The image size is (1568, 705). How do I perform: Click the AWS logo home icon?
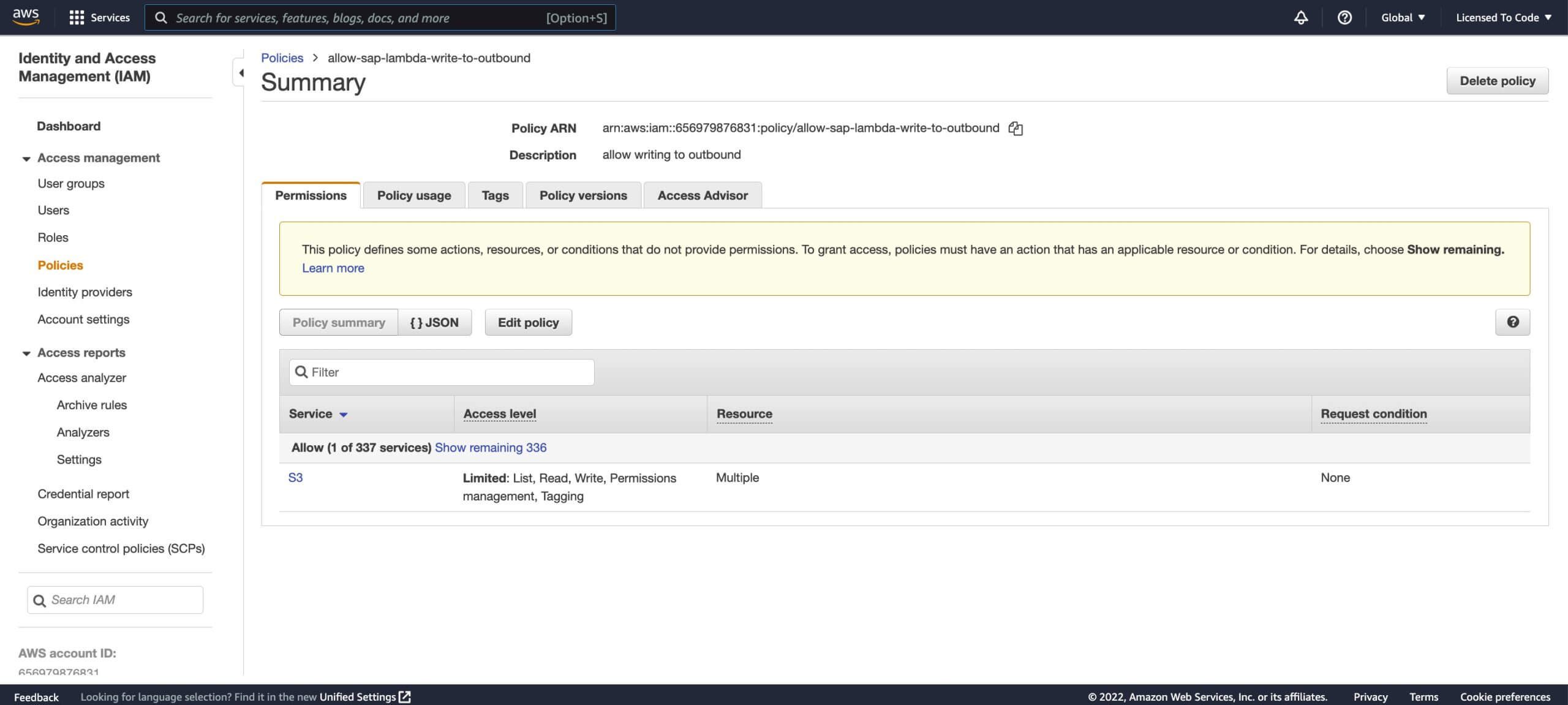(x=26, y=17)
